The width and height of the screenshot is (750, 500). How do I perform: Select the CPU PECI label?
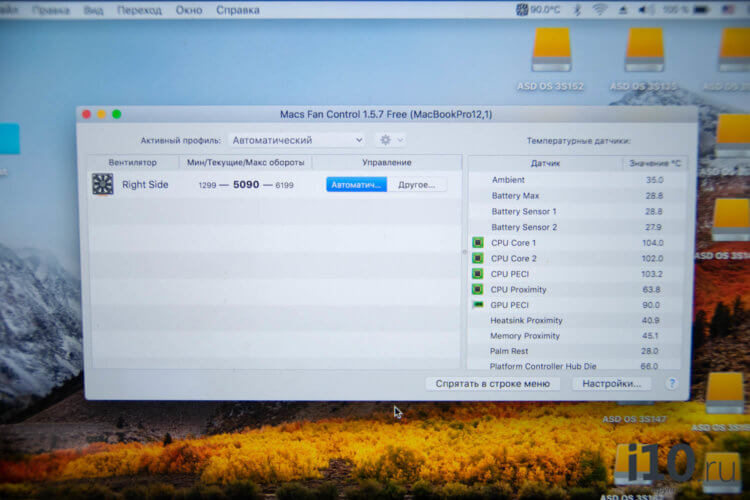[510, 274]
